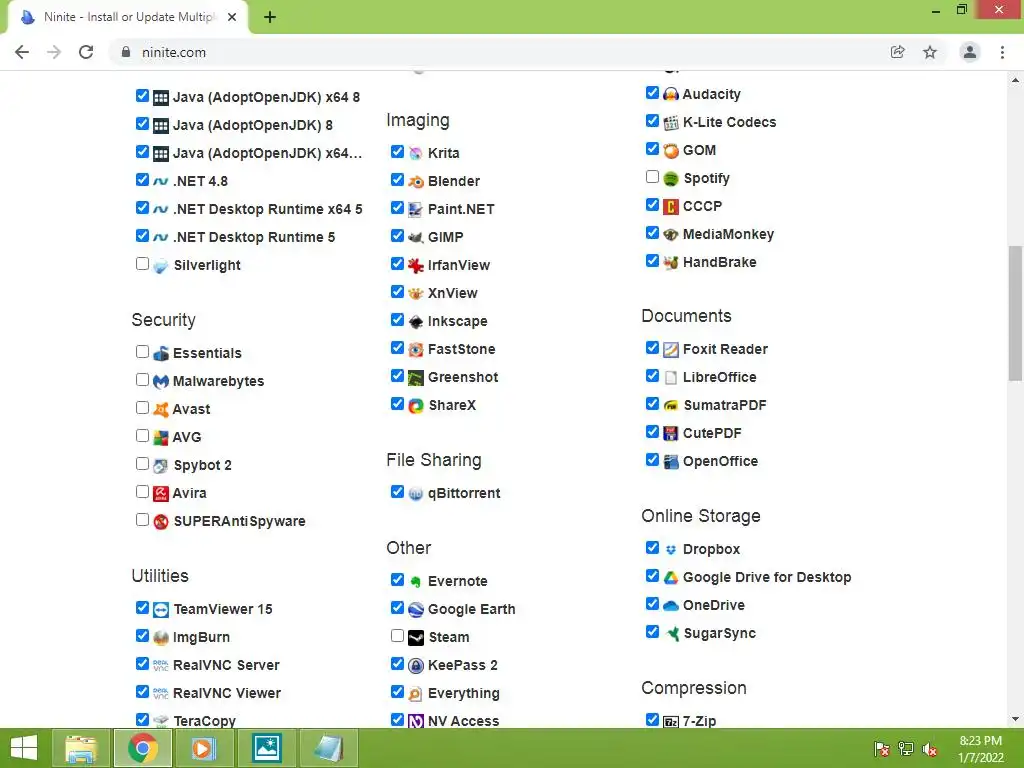Select the AVG checkbox
The image size is (1024, 768).
(142, 436)
